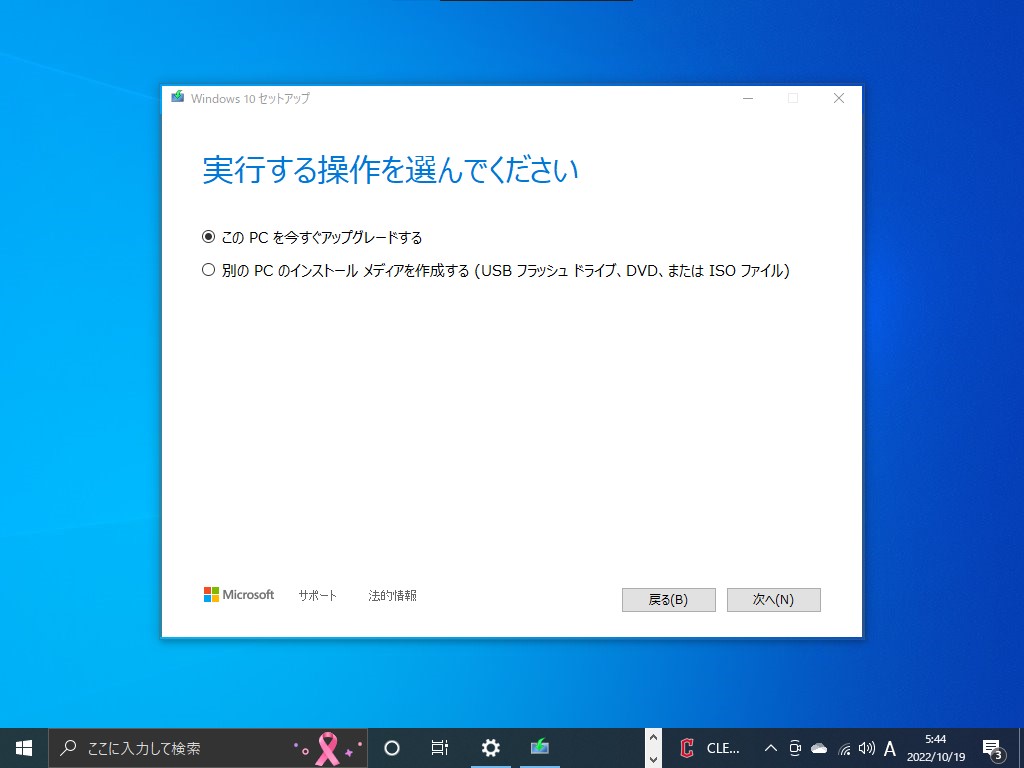Viewport: 1024px width, 768px height.
Task: Click the ここに入力して検索 search box
Action: pos(208,748)
